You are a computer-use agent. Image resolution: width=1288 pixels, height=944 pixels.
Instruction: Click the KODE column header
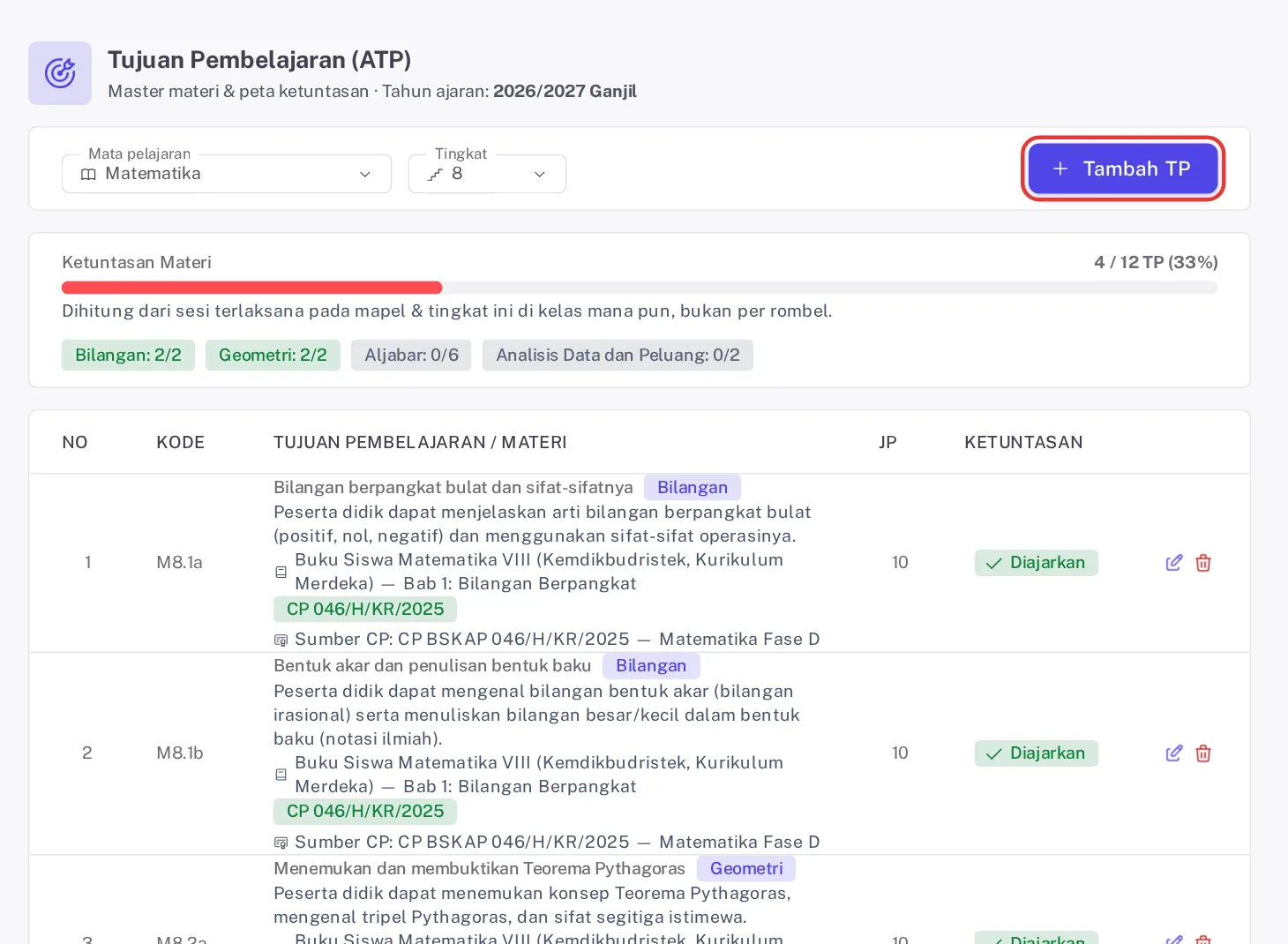(181, 442)
